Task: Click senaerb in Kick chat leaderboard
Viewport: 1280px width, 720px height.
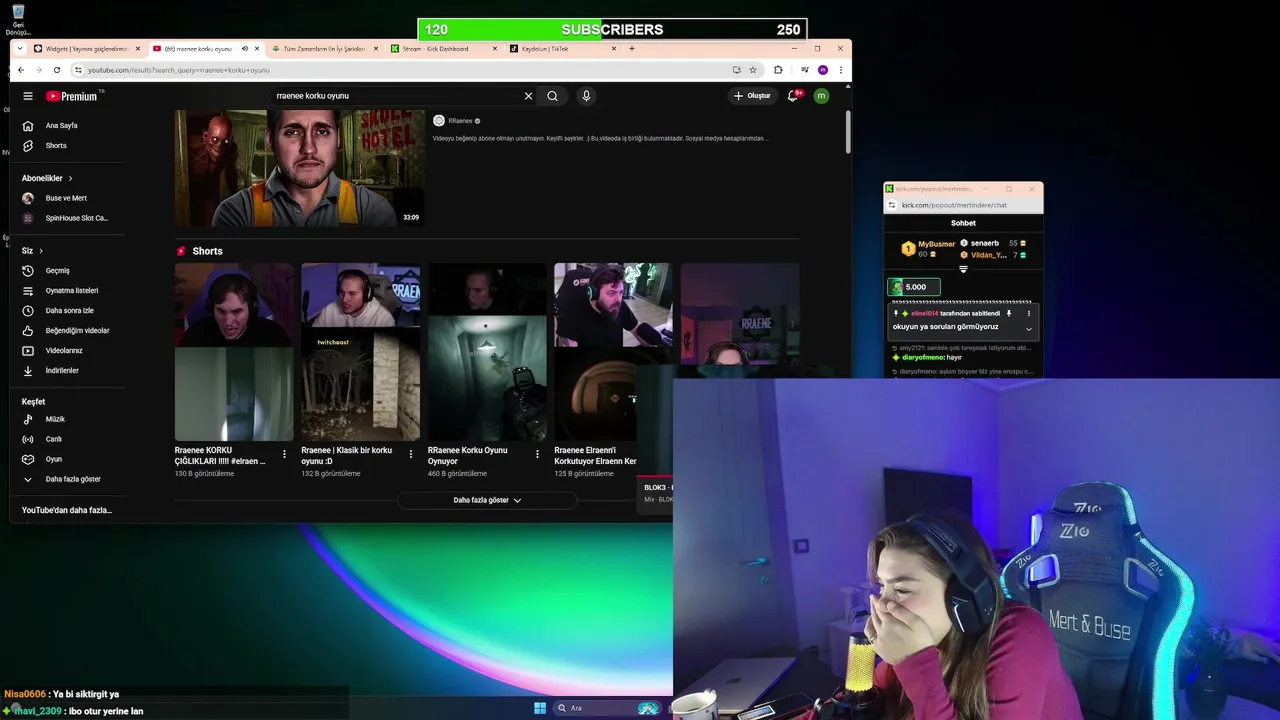Action: coord(984,243)
